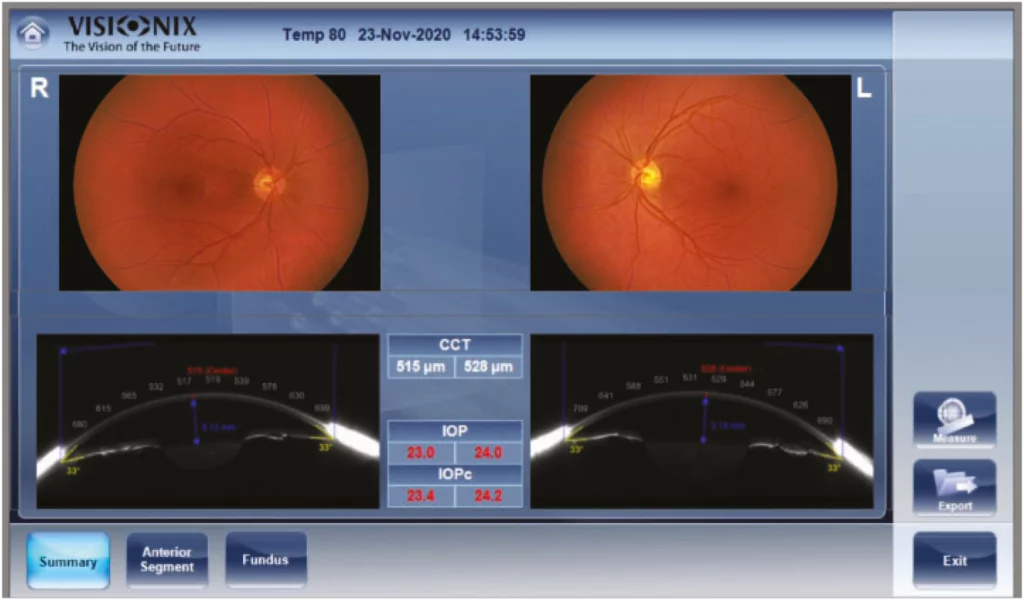Viewport: 1024px width, 600px height.
Task: Select the IOP reading of 23.0
Action: point(420,451)
